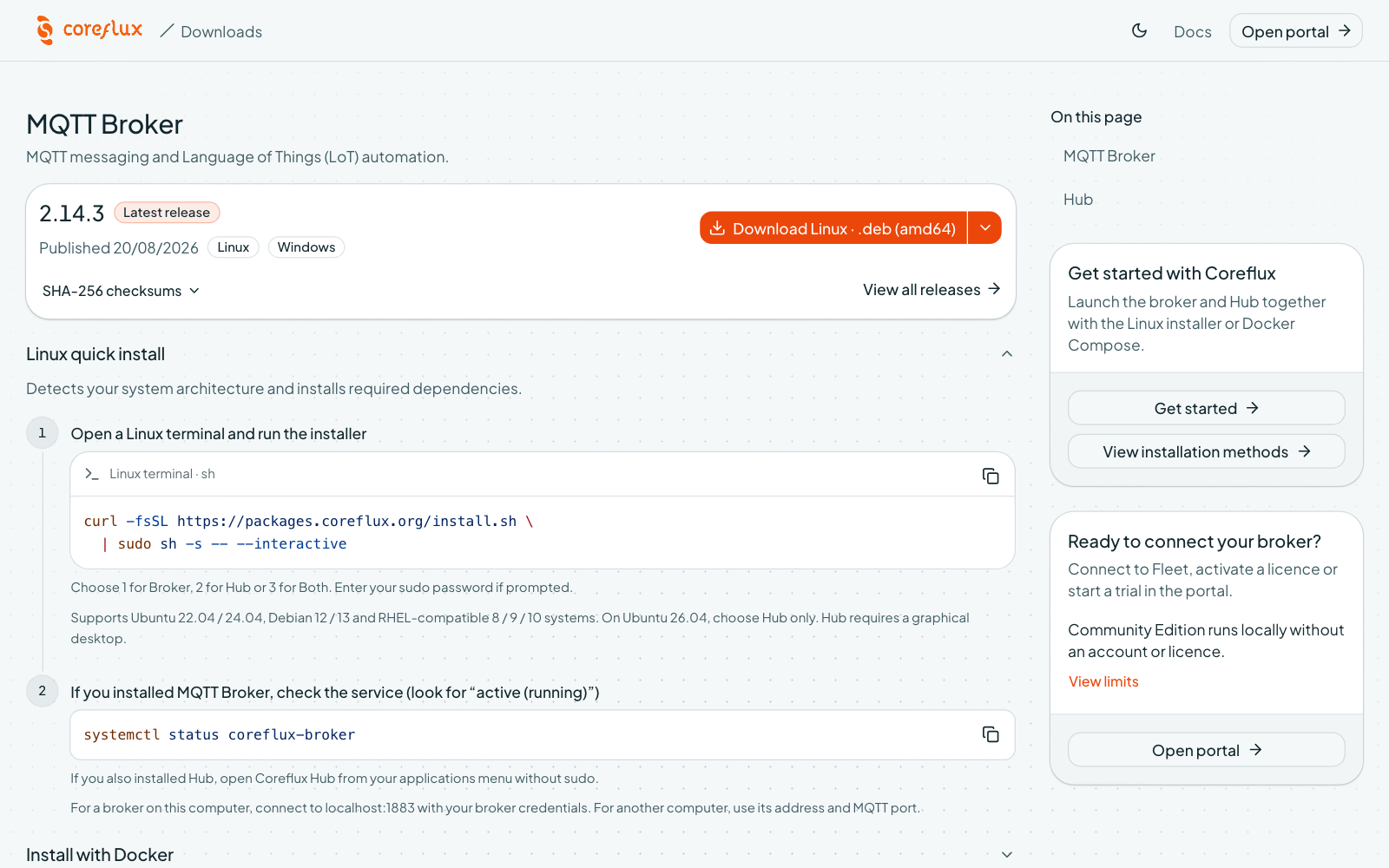The height and width of the screenshot is (868, 1389).
Task: Open download options dropdown arrow
Action: pos(984,228)
